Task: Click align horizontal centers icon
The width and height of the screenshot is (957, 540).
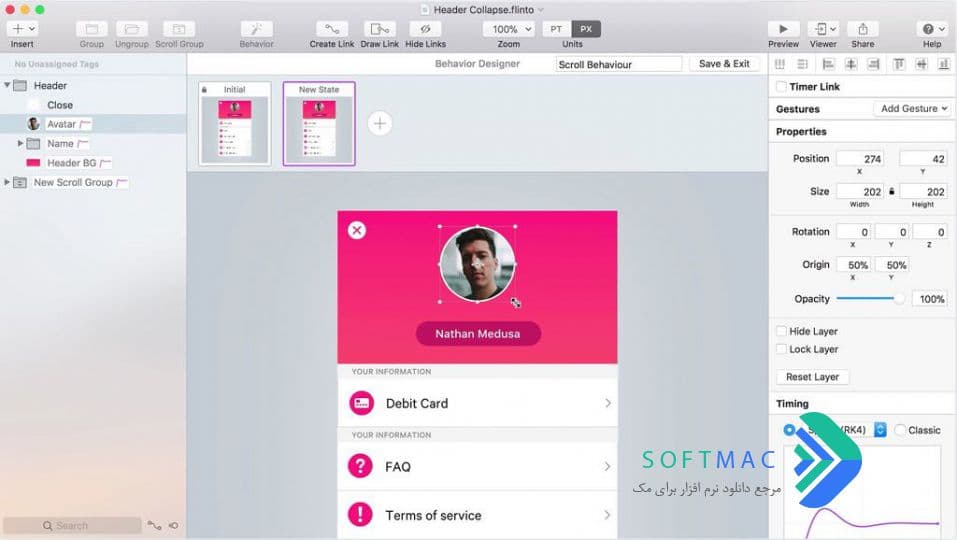Action: coord(851,63)
